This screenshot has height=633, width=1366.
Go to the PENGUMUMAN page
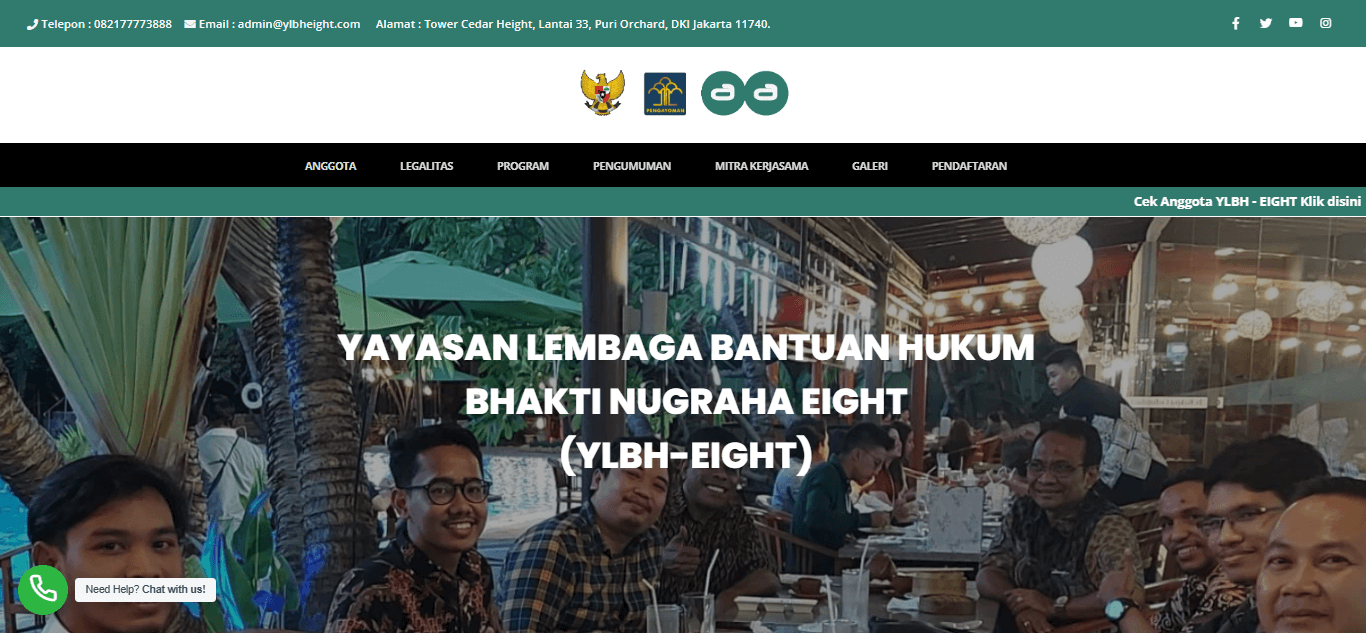pos(632,166)
